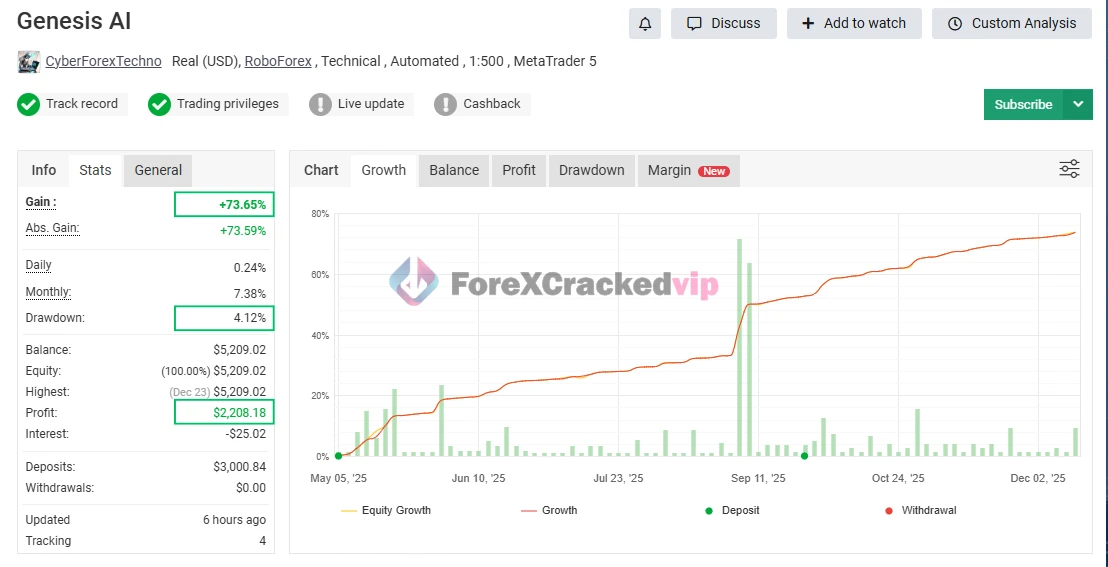Click the Daily label
Viewport: 1108px width, 567px height.
click(x=39, y=266)
